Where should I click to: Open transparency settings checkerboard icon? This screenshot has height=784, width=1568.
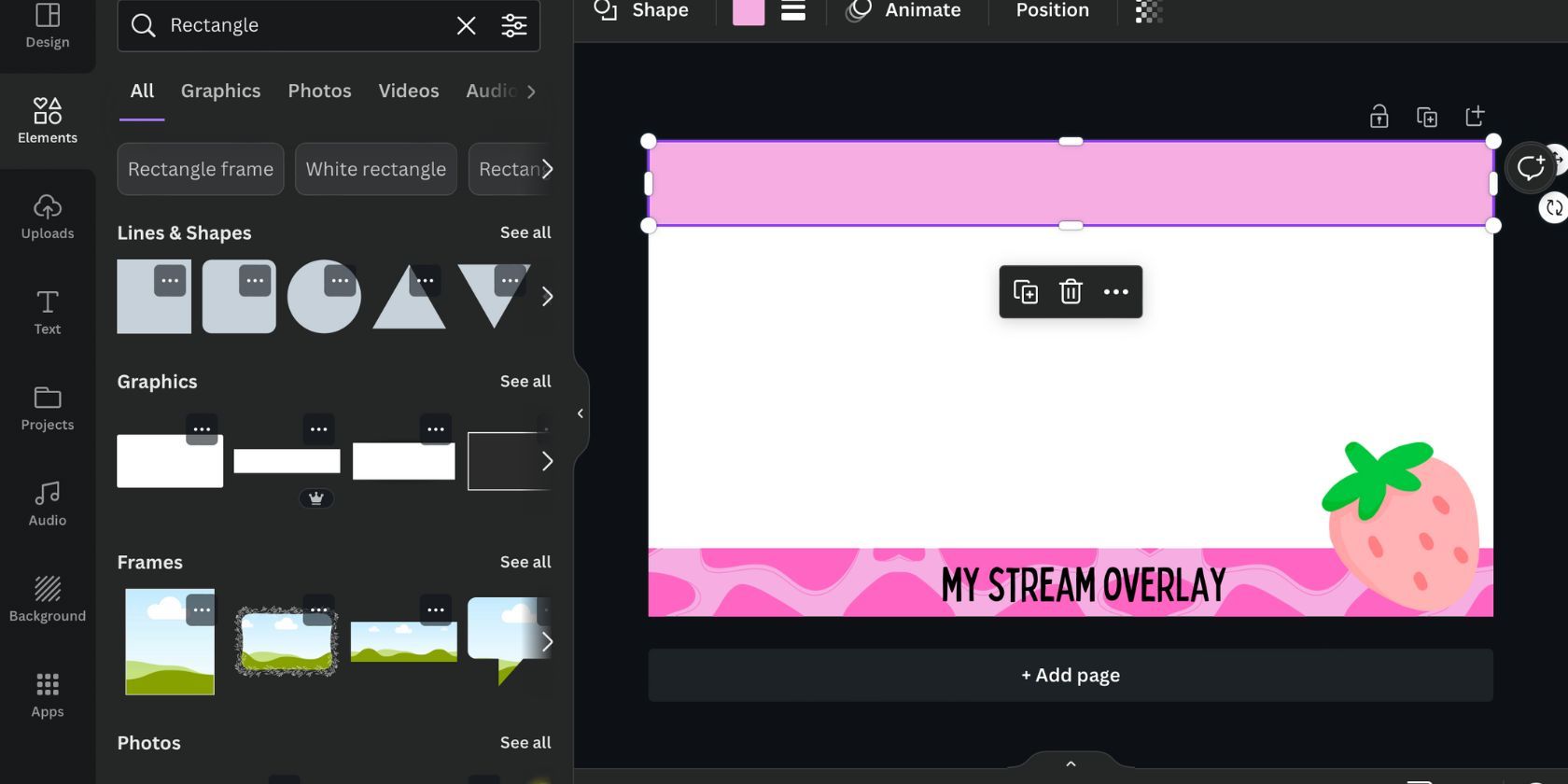click(1148, 11)
